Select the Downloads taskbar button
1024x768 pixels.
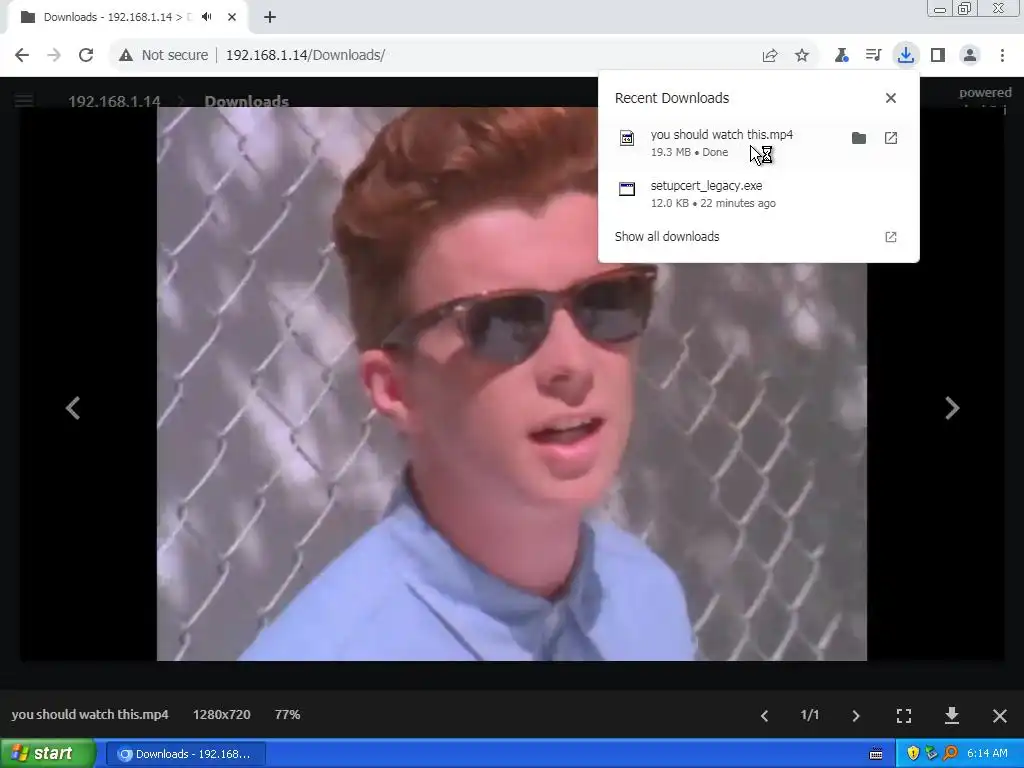(185, 754)
